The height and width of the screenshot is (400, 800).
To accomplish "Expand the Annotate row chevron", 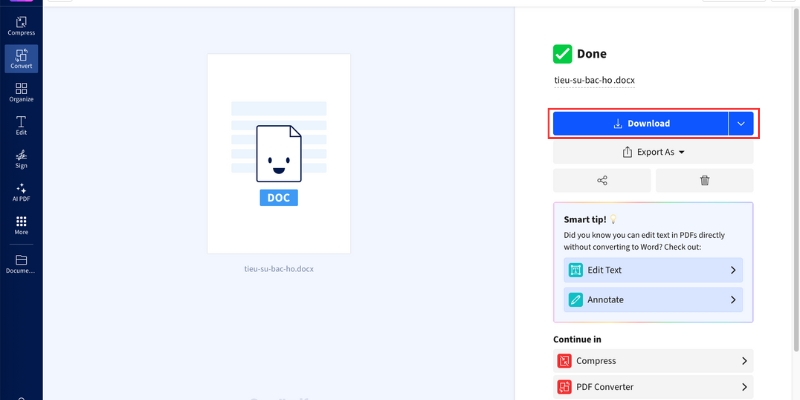I will [732, 299].
